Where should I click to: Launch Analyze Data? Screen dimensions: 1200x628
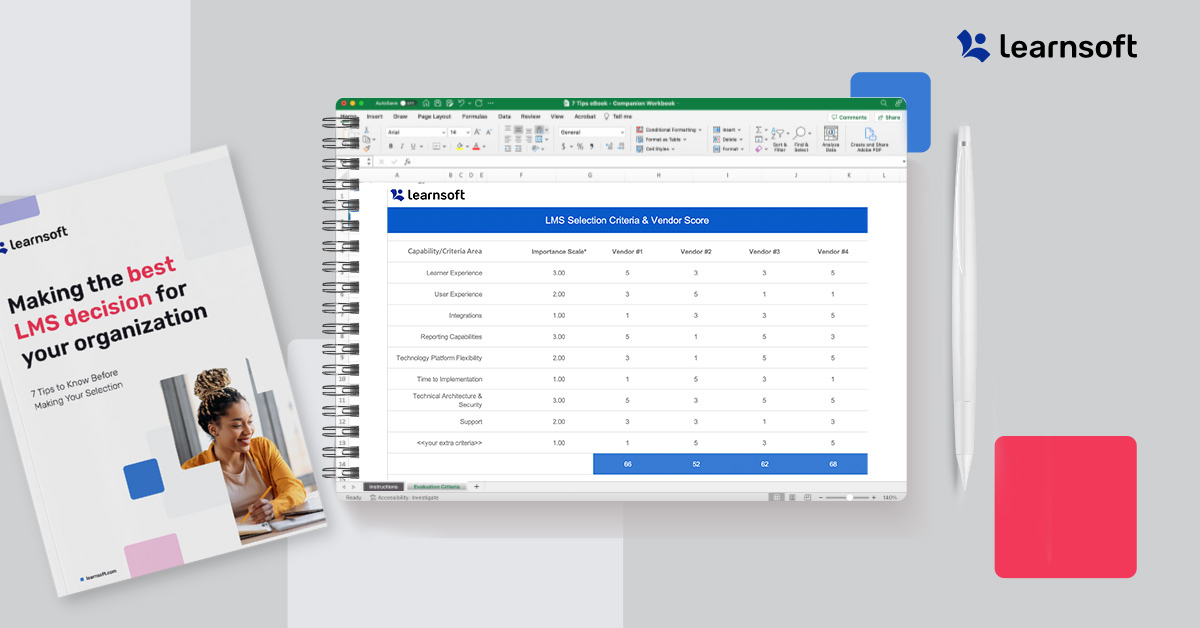(x=830, y=135)
